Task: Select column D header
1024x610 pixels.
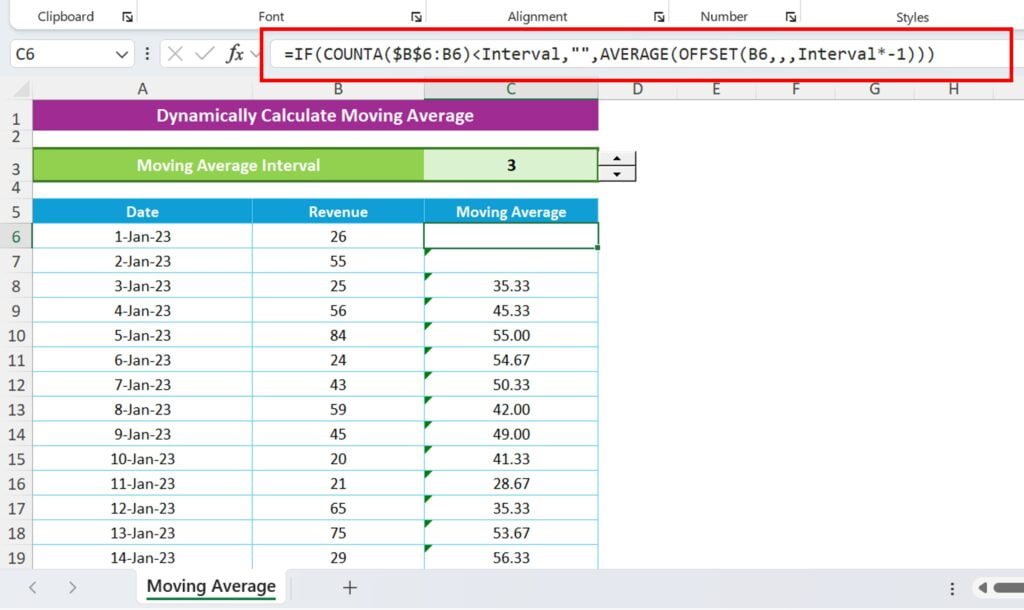Action: [x=637, y=89]
